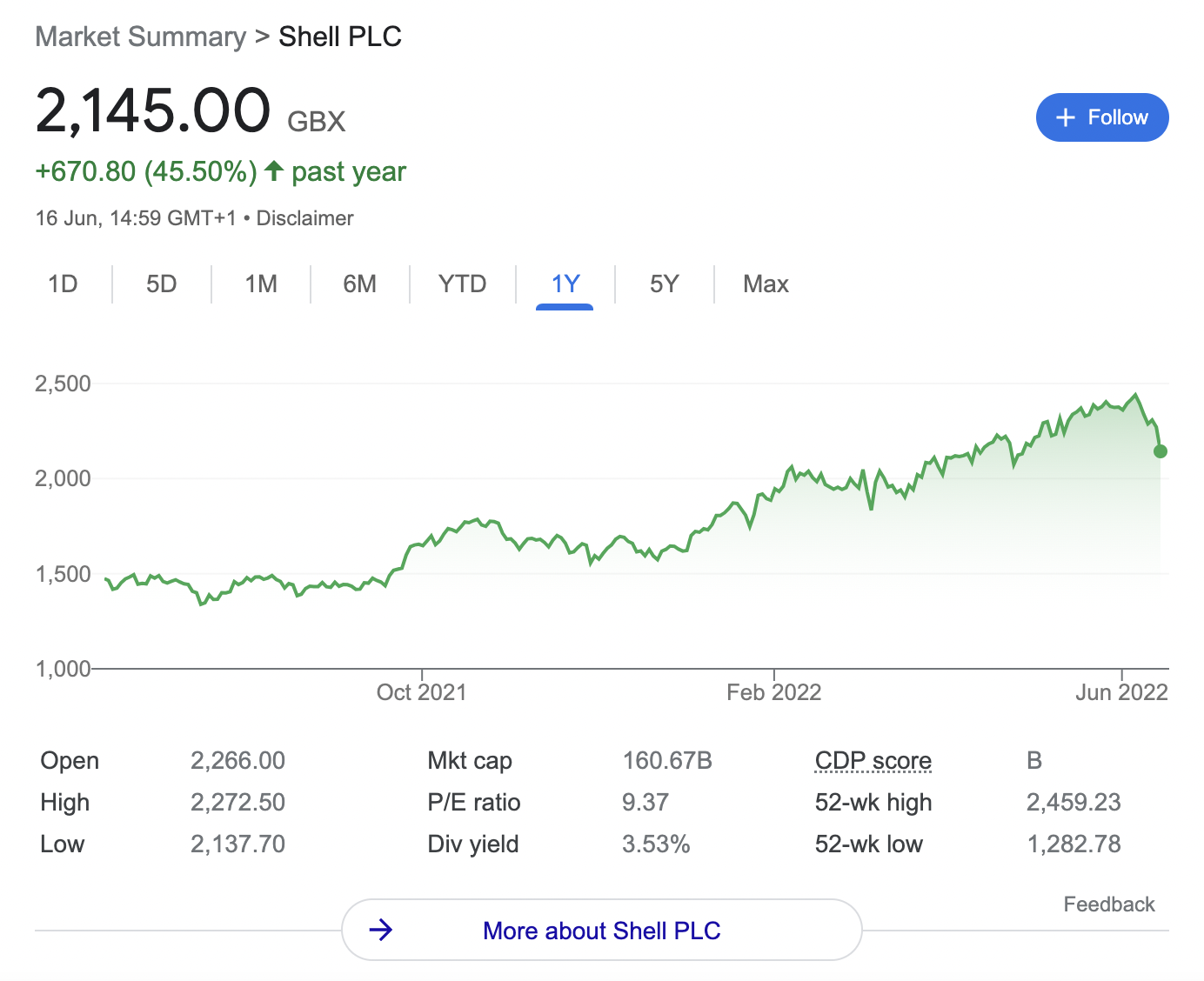Click the High value 2,272.50
This screenshot has height=981, width=1204.
(x=238, y=803)
